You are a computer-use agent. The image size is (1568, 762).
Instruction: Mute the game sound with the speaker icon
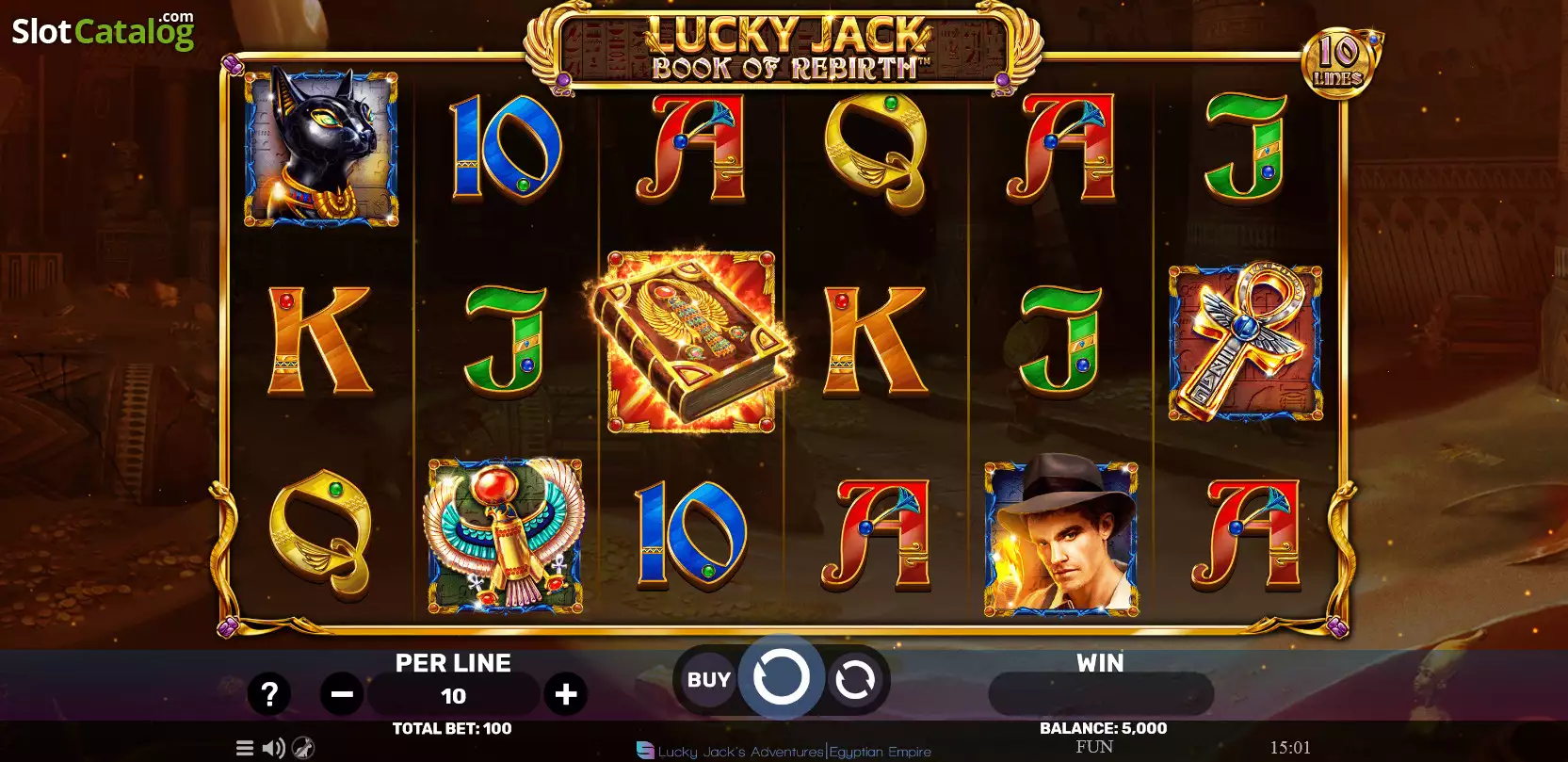274,748
